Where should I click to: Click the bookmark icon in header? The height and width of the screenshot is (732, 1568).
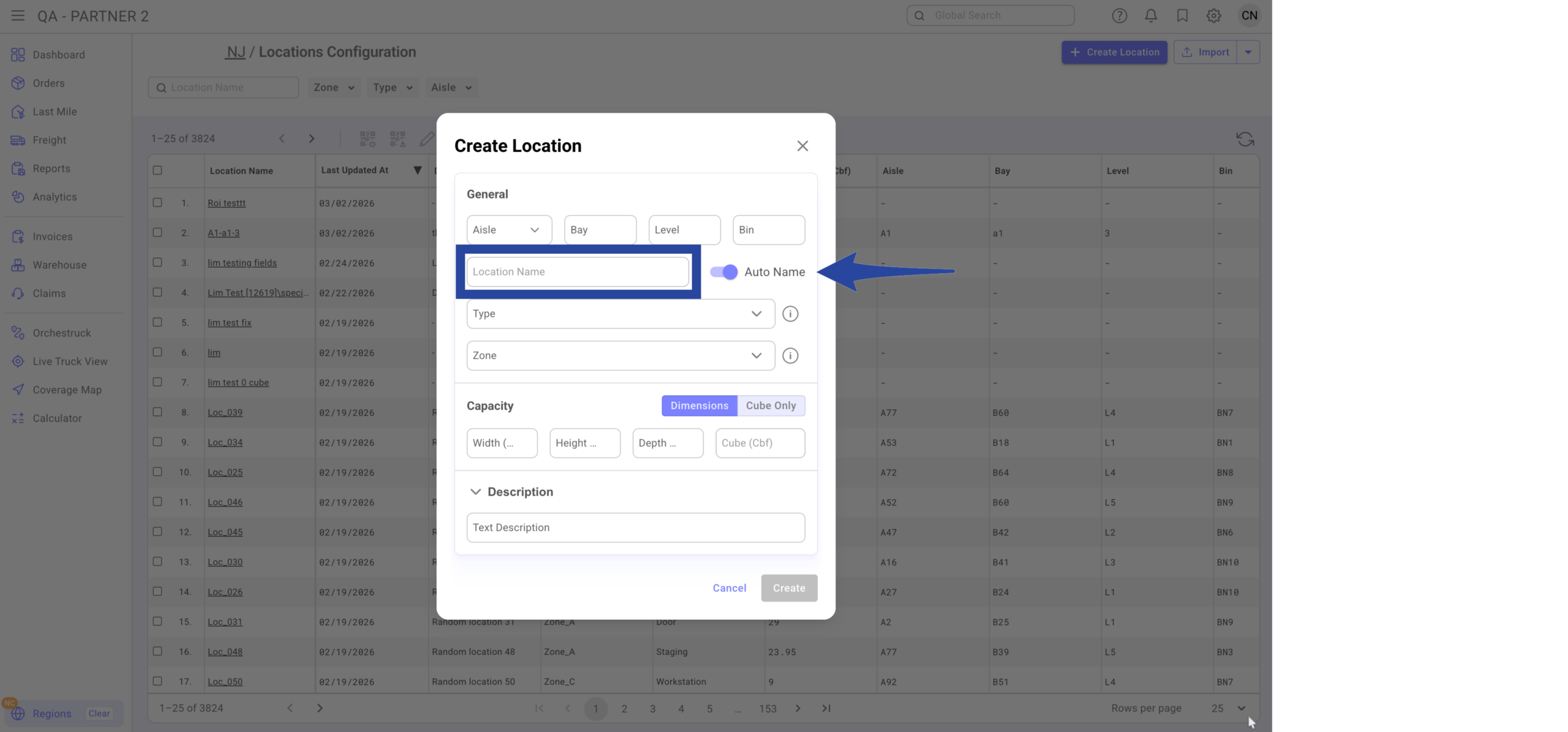coord(1182,16)
